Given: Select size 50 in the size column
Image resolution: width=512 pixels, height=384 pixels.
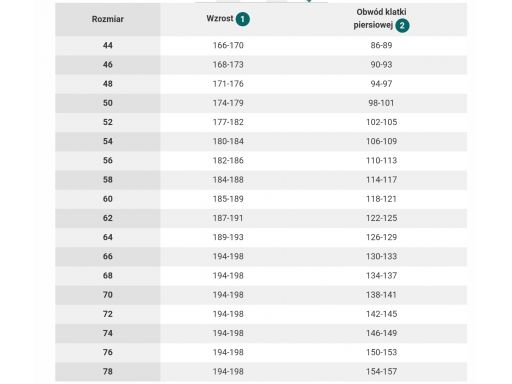Looking at the screenshot, I should [x=108, y=103].
